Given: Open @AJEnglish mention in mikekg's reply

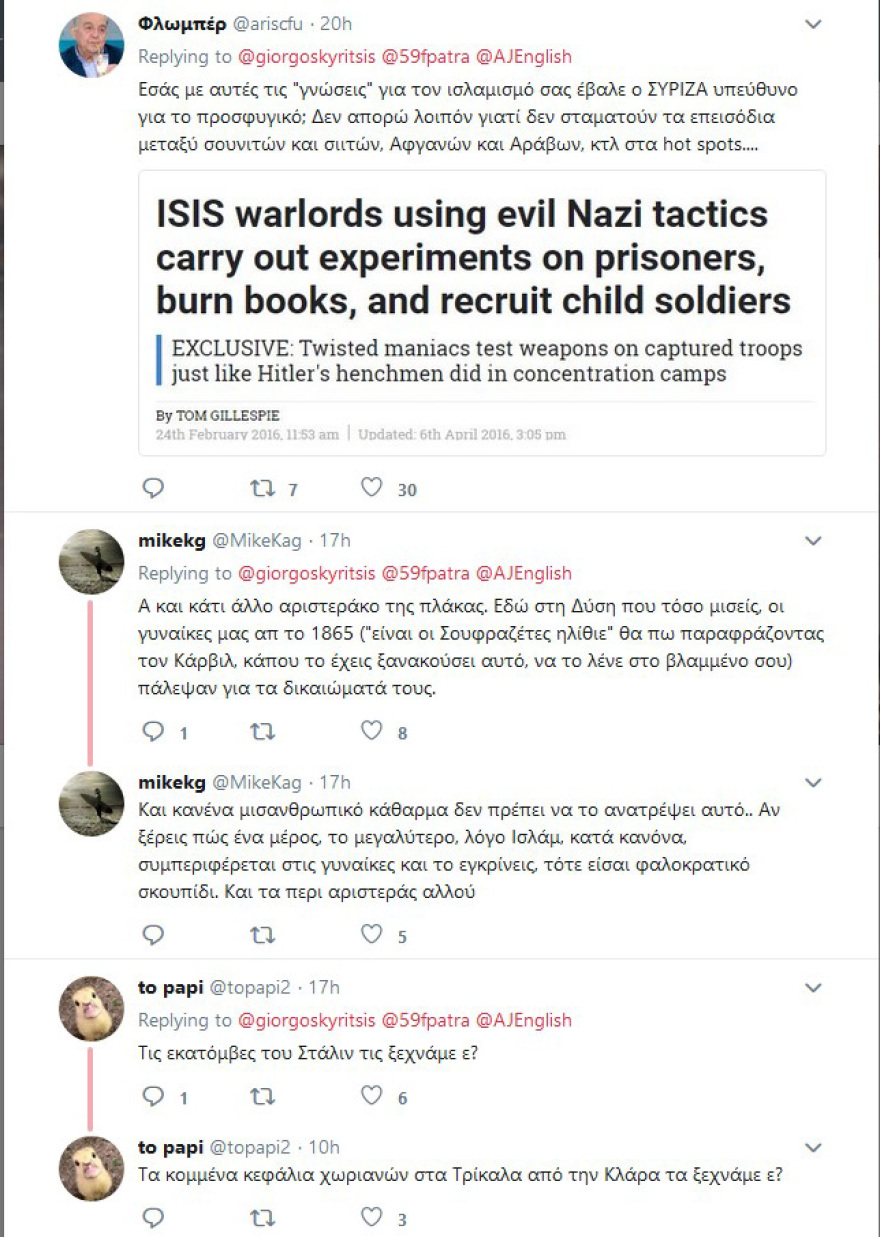Looking at the screenshot, I should pyautogui.click(x=523, y=574).
